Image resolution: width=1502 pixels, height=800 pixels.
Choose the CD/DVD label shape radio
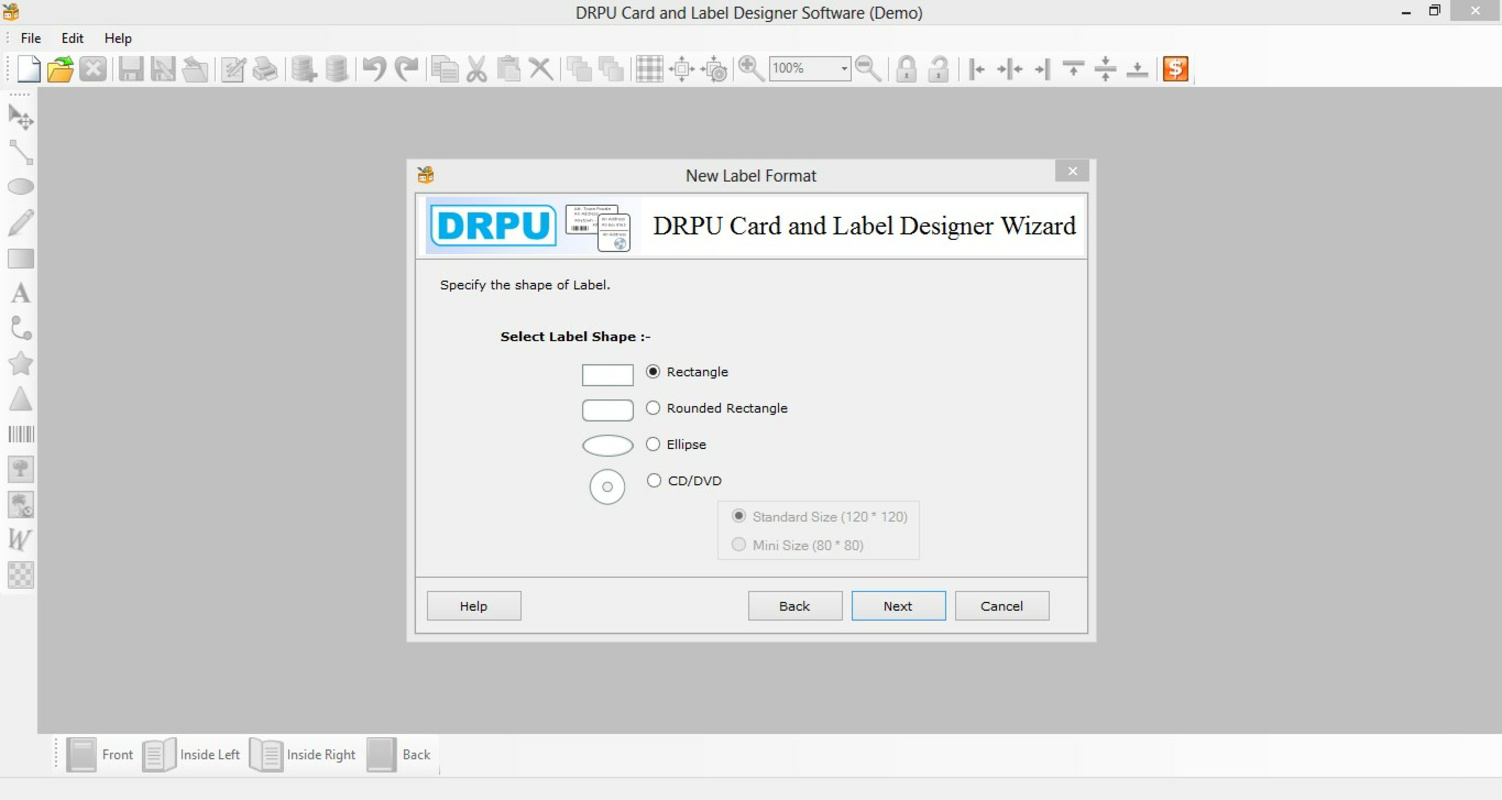coord(654,480)
